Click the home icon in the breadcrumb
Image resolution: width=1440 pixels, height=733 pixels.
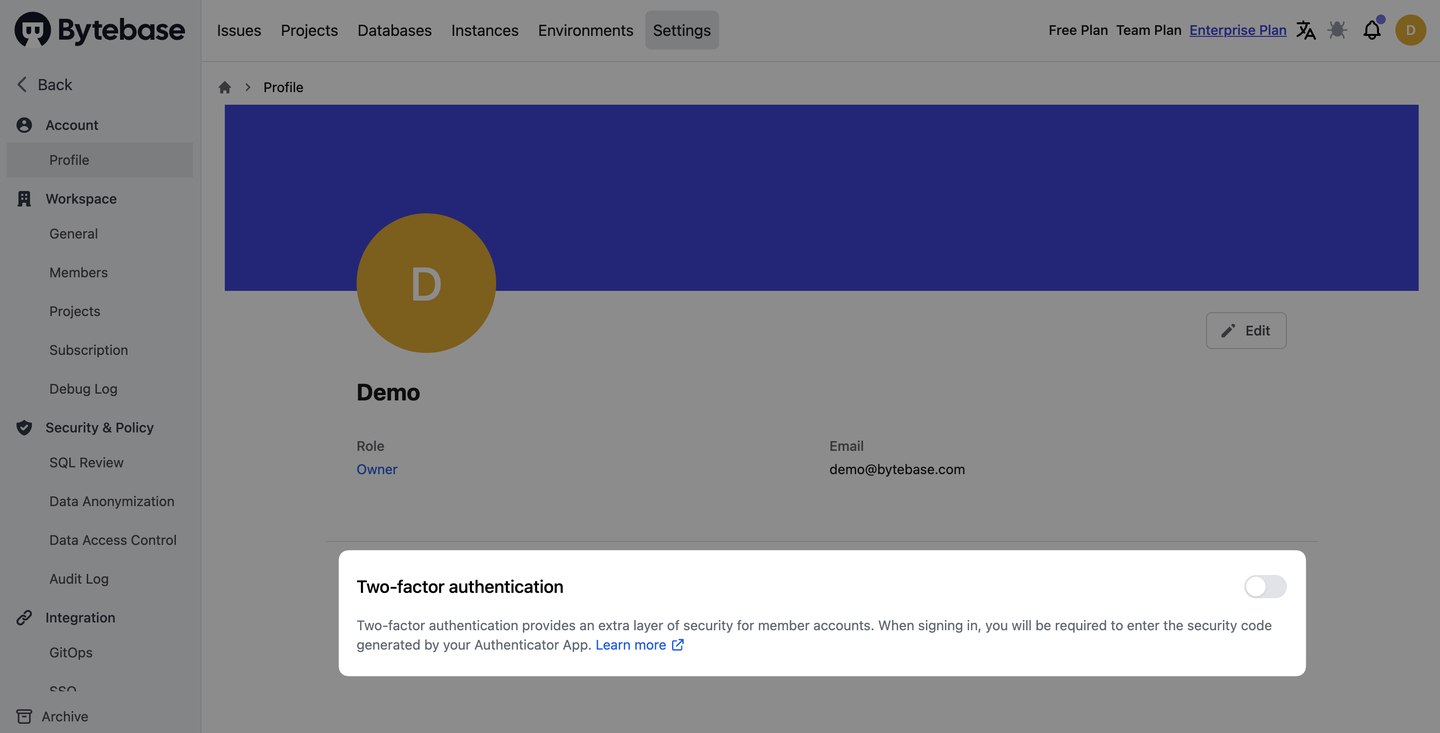click(224, 87)
